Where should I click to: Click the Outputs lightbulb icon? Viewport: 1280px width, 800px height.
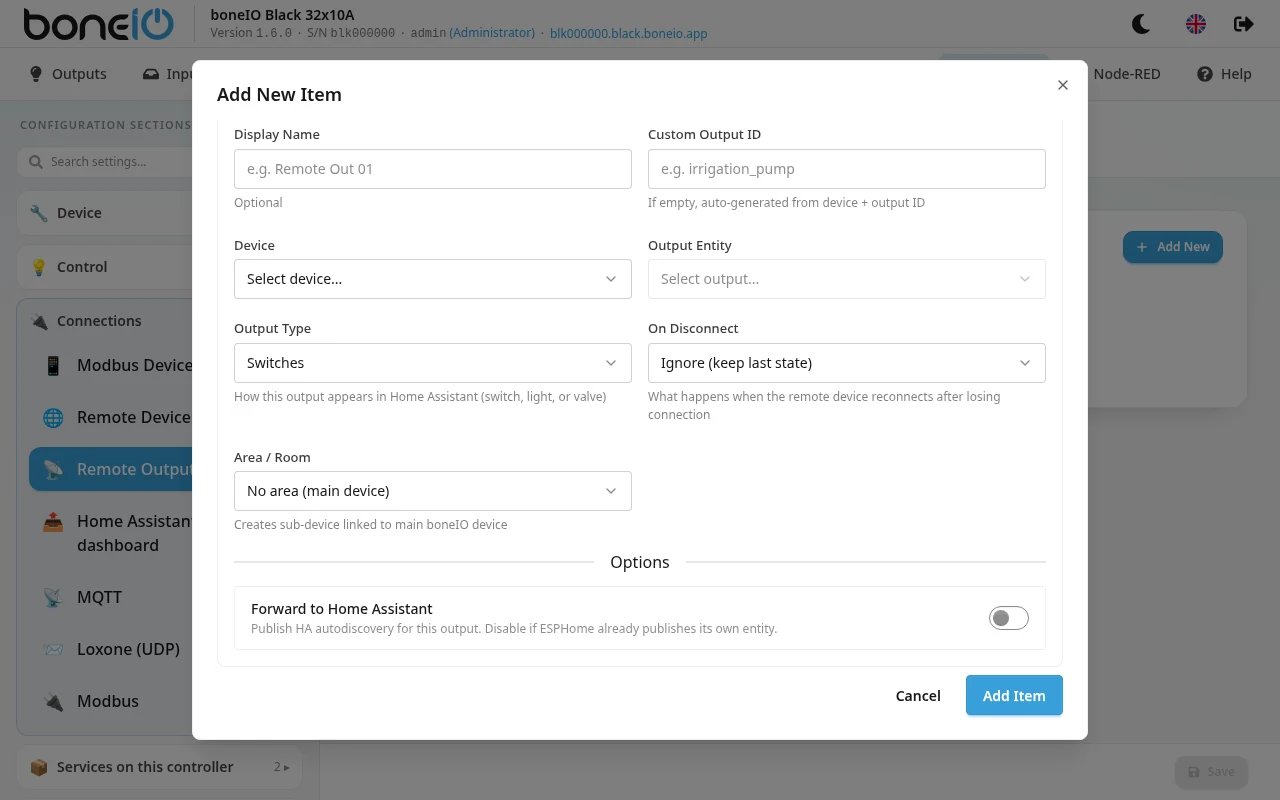36,74
